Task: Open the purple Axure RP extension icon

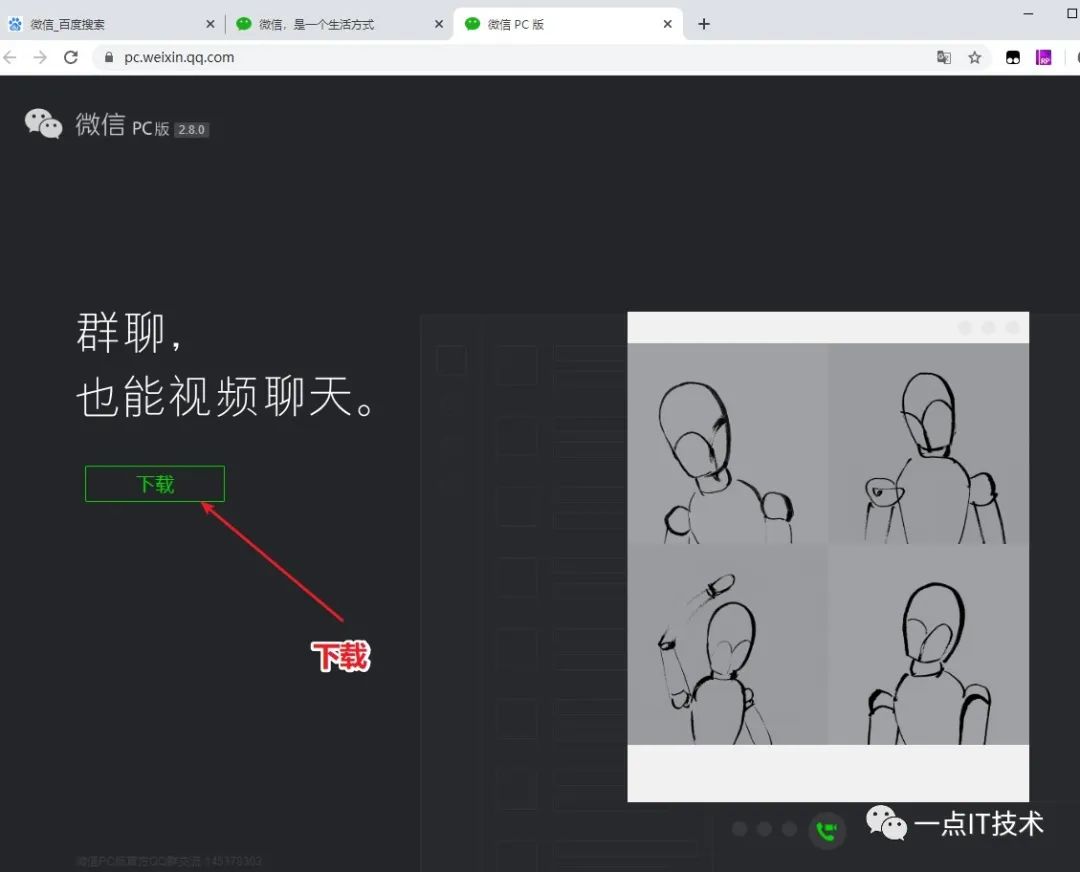Action: click(1044, 57)
